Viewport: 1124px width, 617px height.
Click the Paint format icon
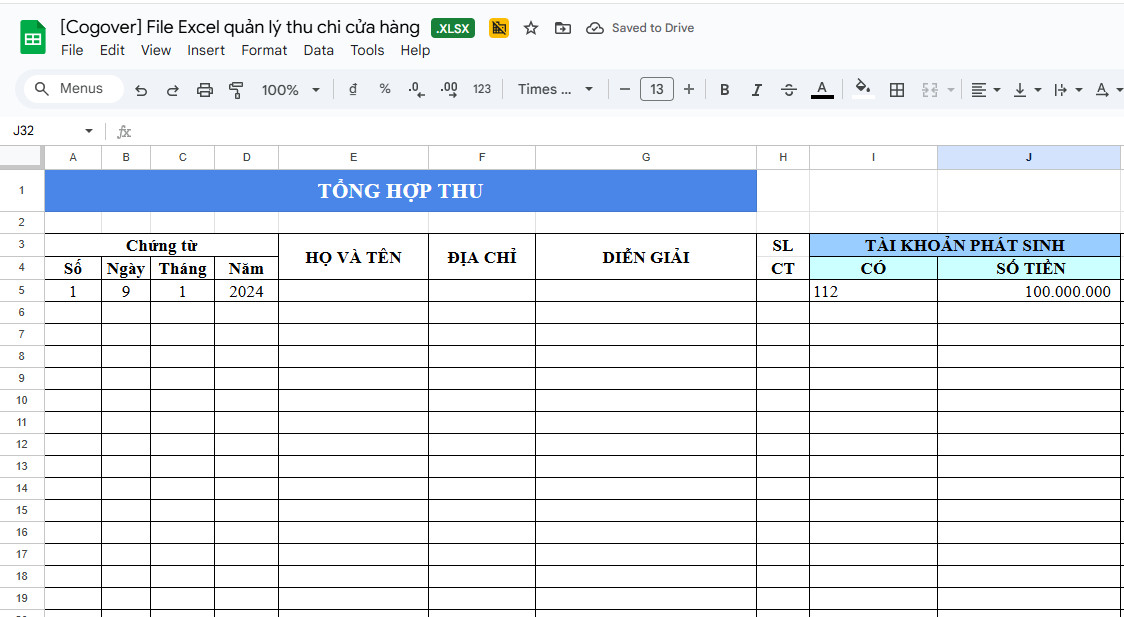236,89
